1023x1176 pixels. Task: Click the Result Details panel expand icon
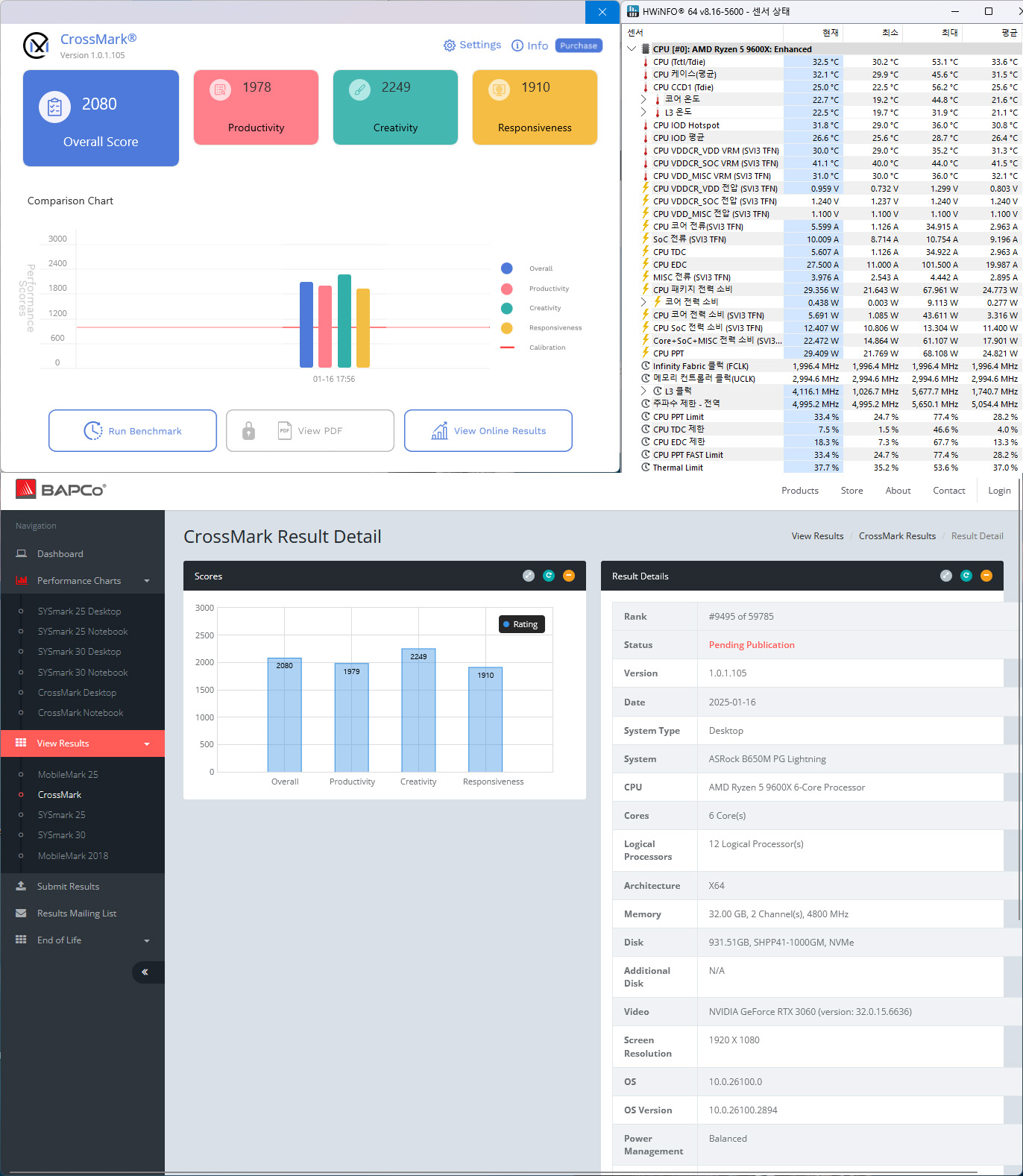[946, 576]
